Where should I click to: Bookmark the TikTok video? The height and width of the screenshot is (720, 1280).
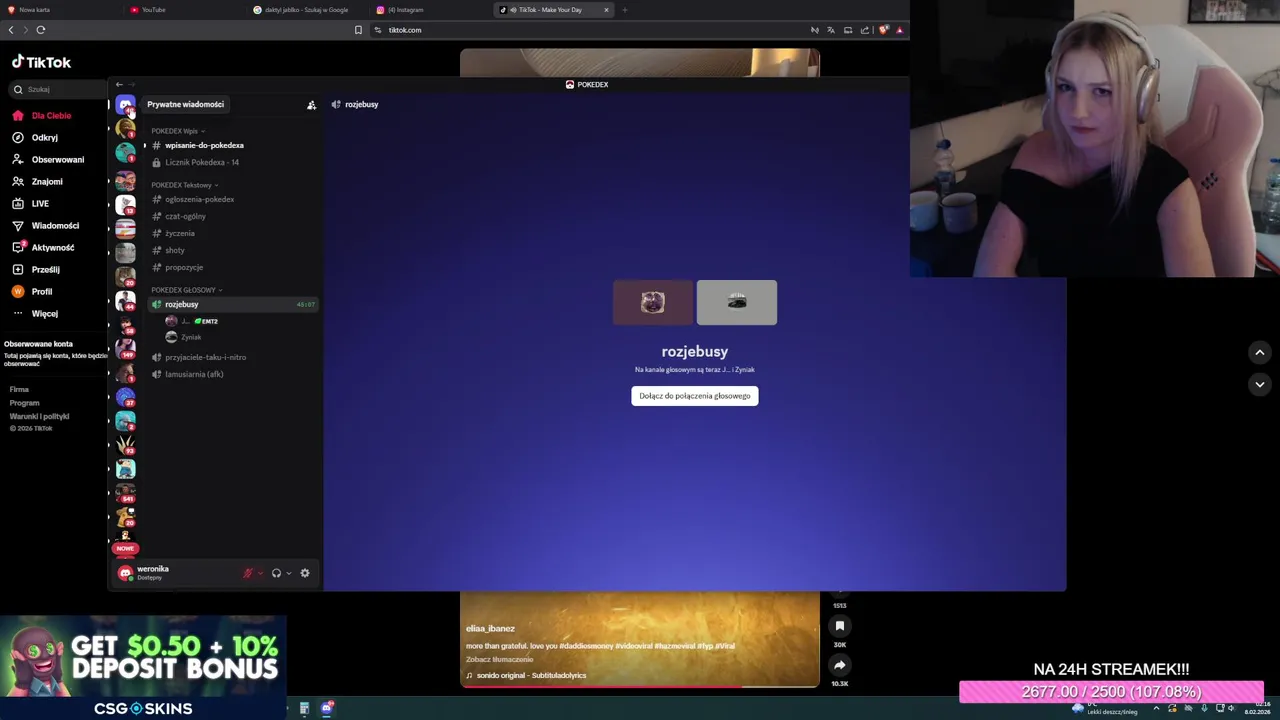coord(840,626)
